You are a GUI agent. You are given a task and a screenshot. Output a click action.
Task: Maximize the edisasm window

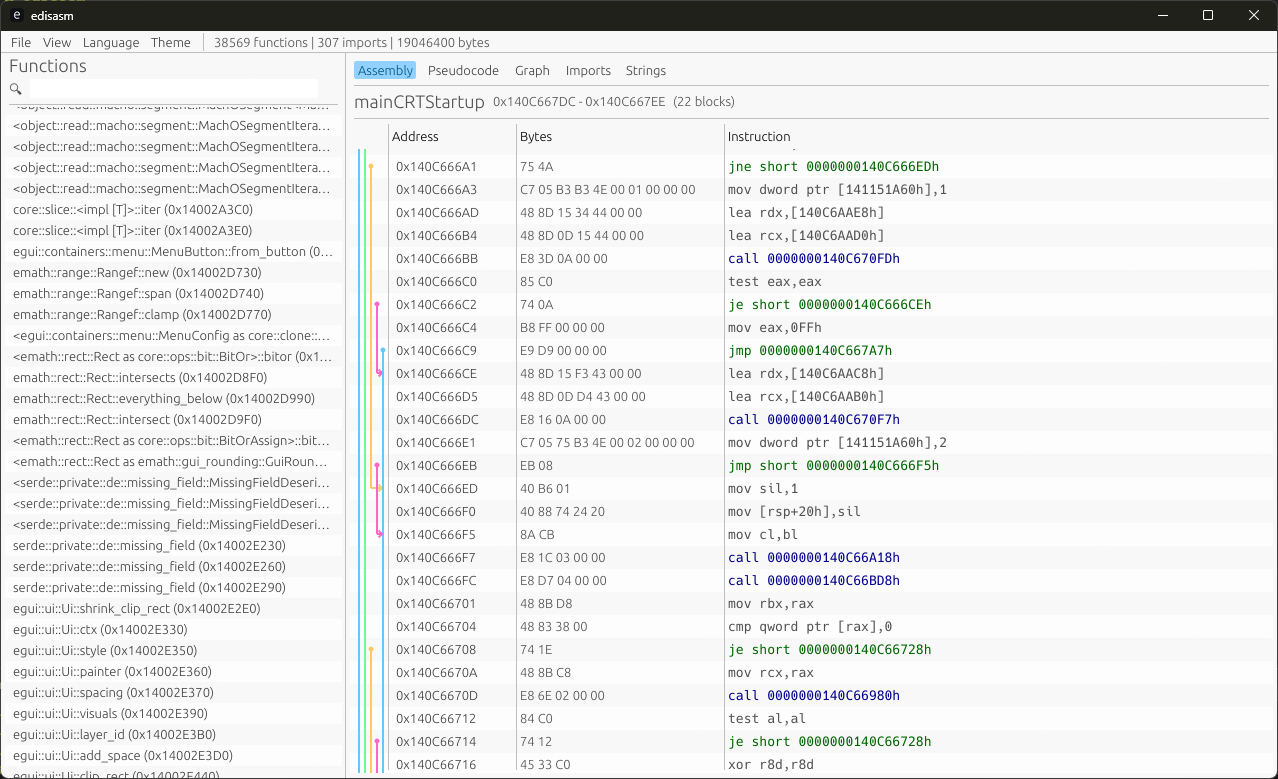pos(1208,15)
